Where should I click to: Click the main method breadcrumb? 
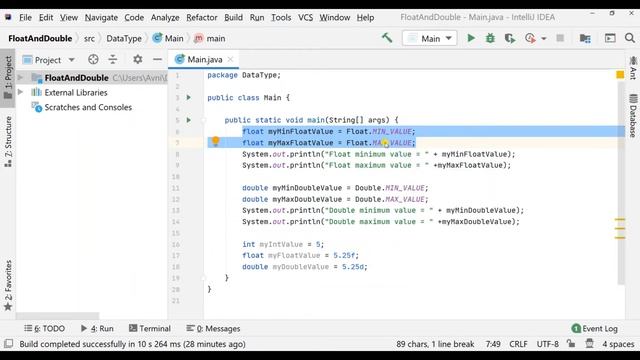pyautogui.click(x=210, y=38)
